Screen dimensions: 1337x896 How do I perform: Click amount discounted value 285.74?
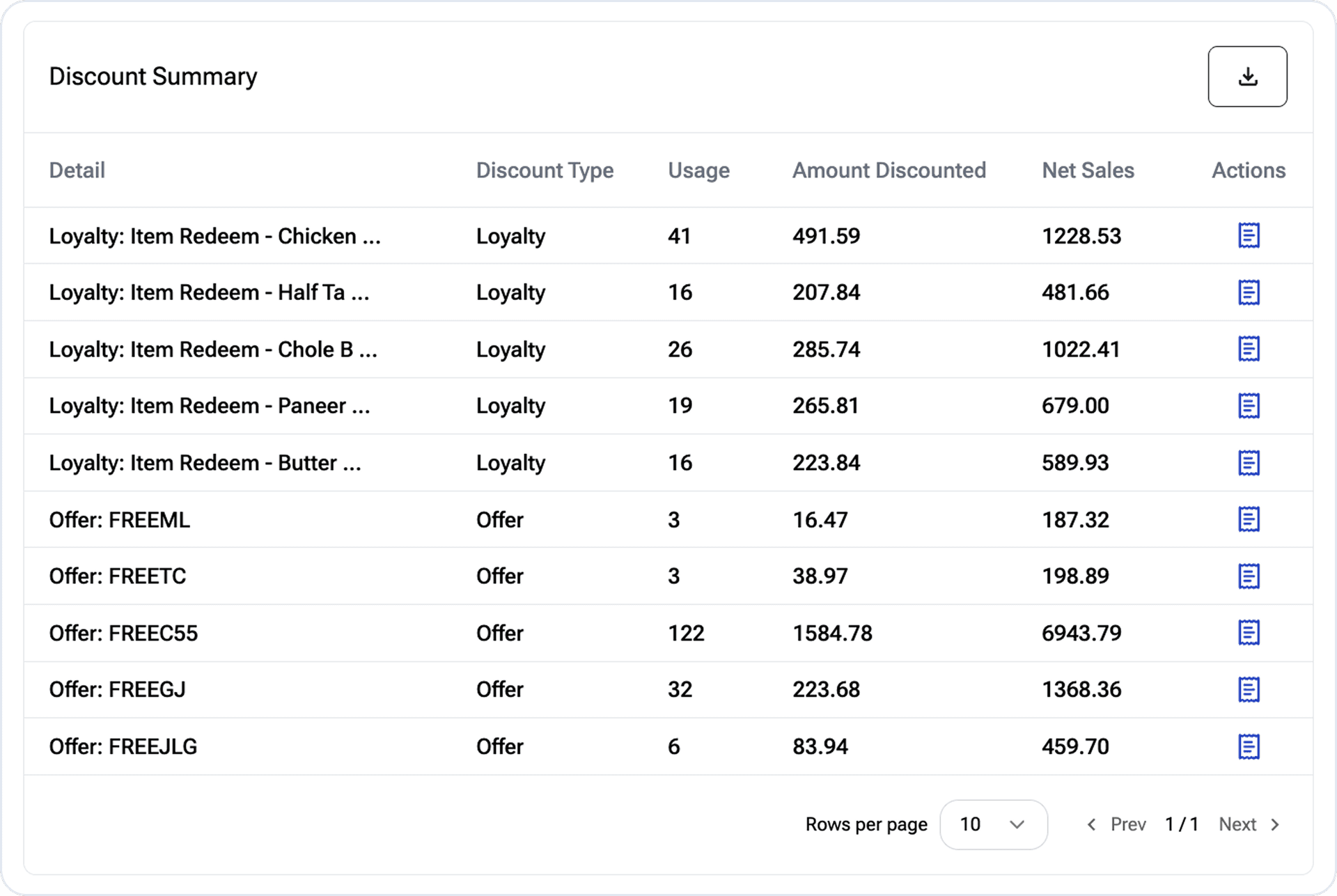(826, 349)
